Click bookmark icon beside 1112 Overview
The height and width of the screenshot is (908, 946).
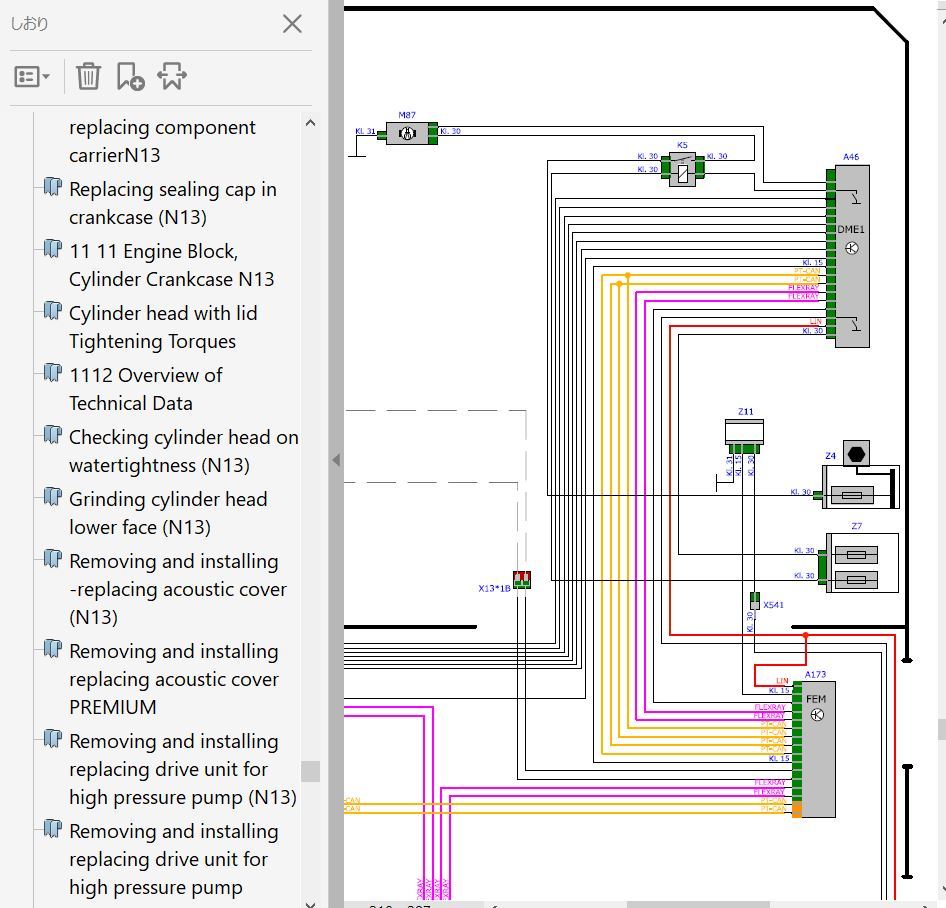(52, 373)
